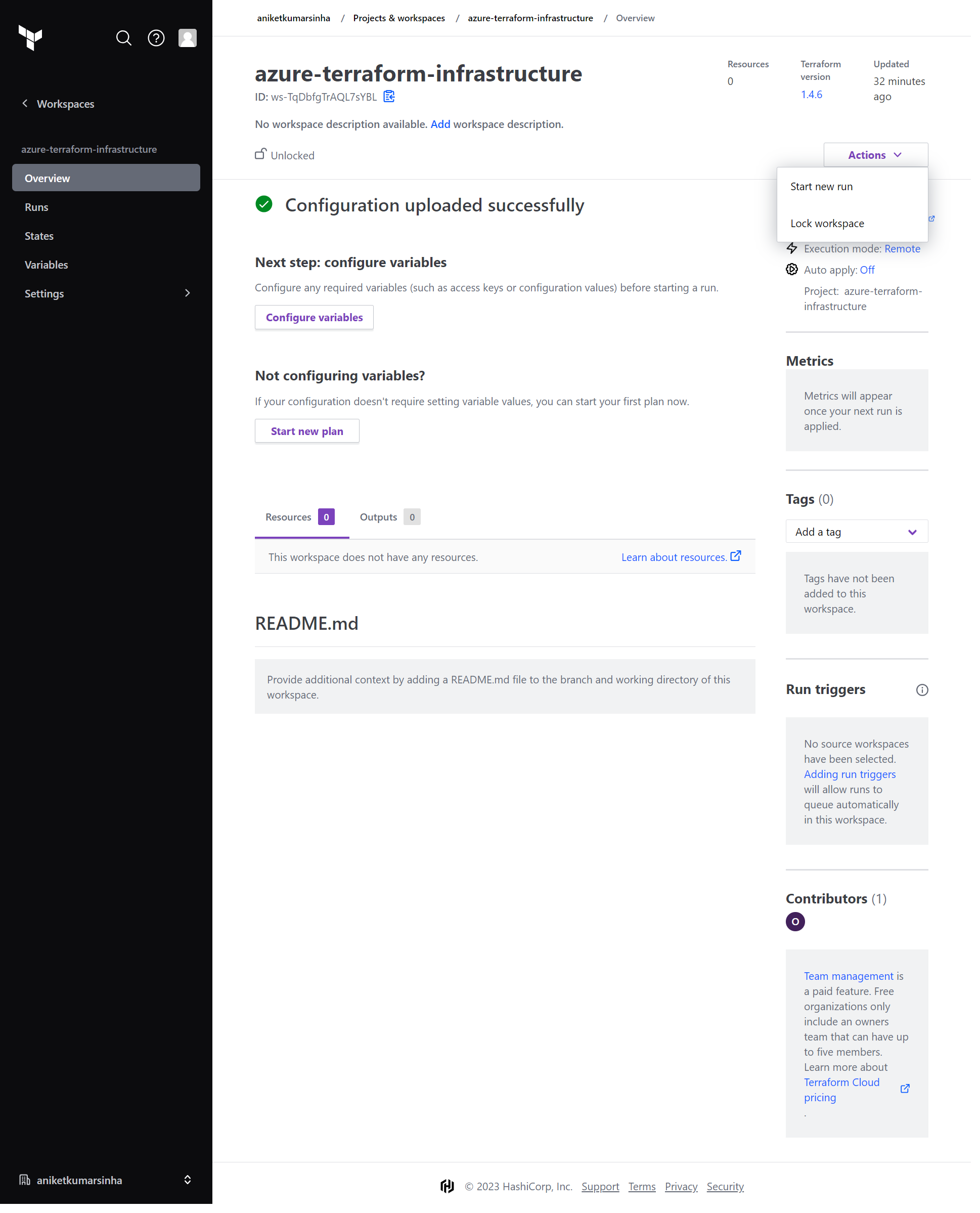
Task: Click the organization building icon in the sidebar footer
Action: [25, 1190]
